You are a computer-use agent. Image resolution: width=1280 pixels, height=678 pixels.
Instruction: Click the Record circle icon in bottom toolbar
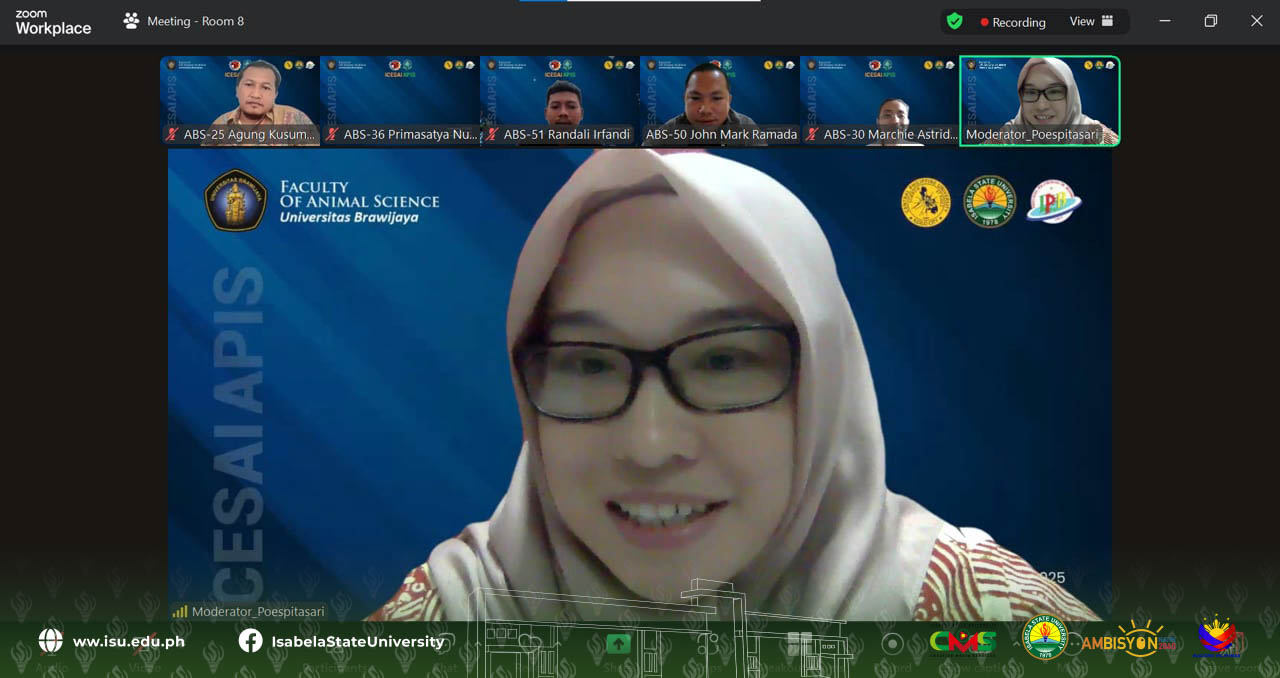[x=893, y=644]
